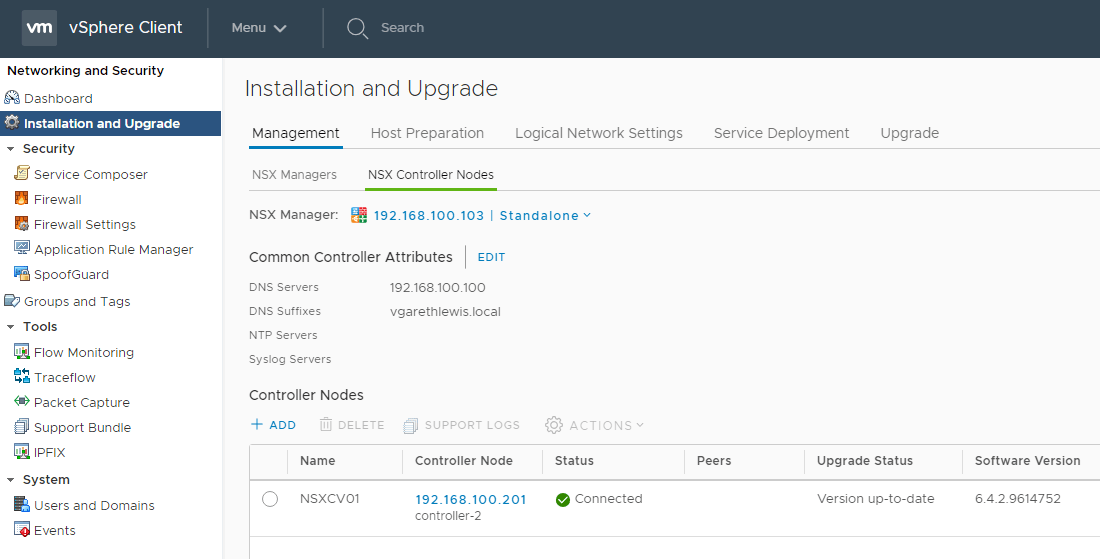Collapse the System section
This screenshot has width=1100, height=559.
pyautogui.click(x=11, y=480)
